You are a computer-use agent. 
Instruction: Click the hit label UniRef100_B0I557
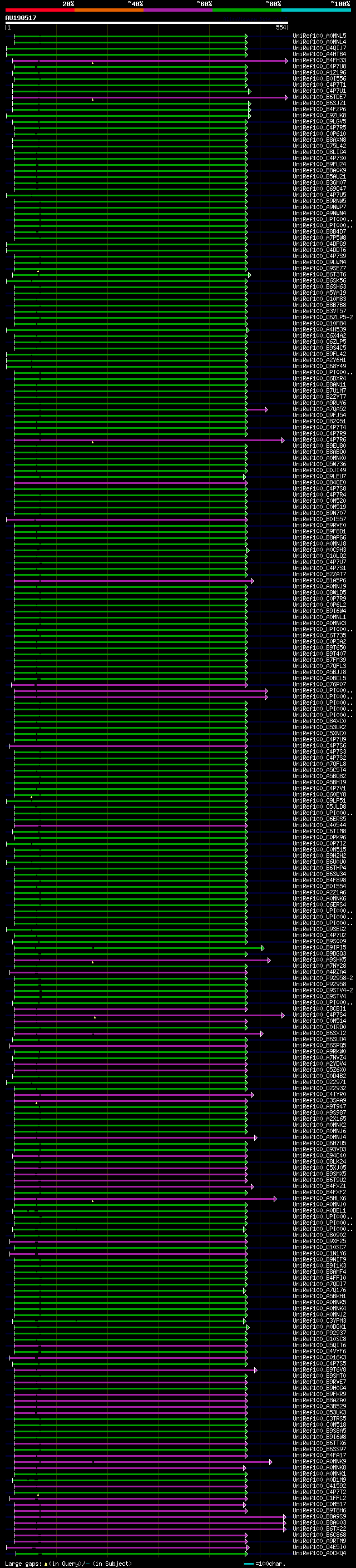[319, 519]
